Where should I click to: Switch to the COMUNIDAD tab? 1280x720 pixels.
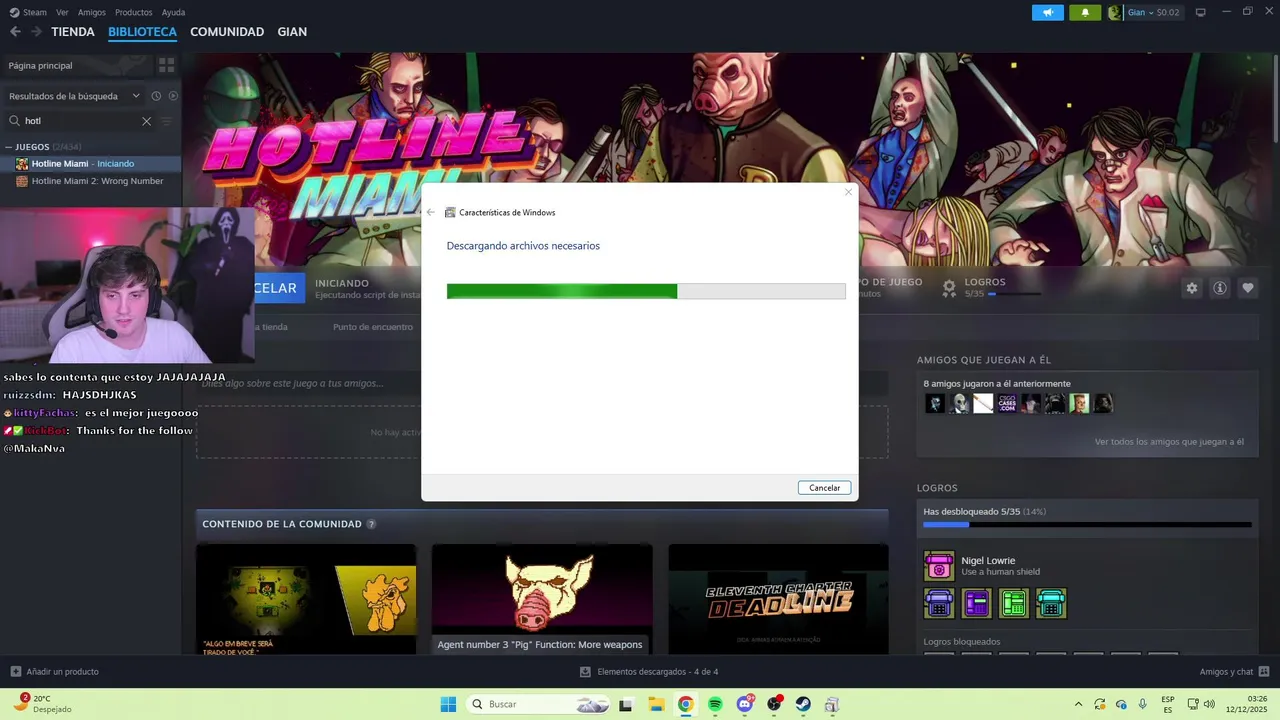pos(227,32)
